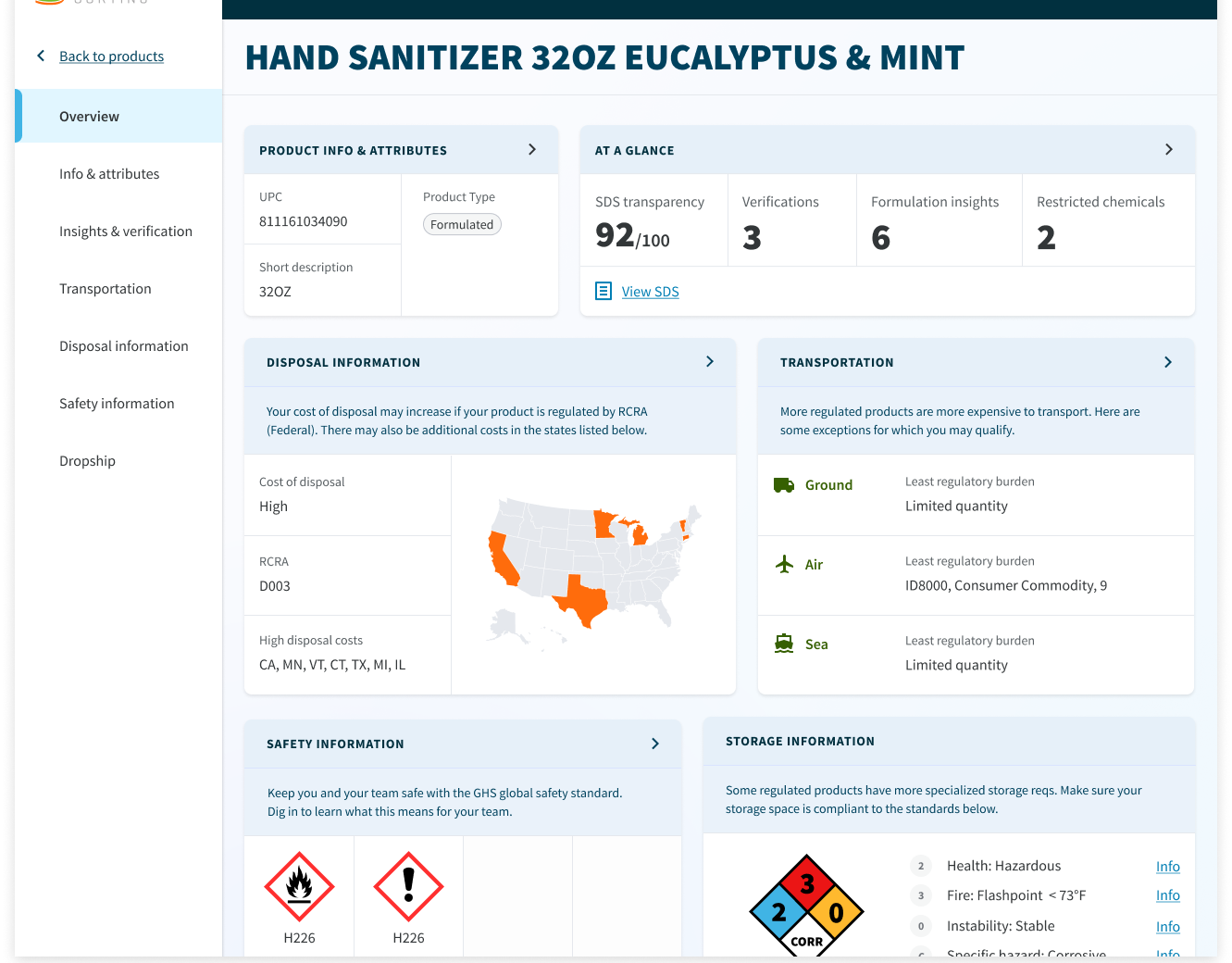Click Info link for Instability: Stable
This screenshot has width=1232, height=963.
click(1168, 927)
